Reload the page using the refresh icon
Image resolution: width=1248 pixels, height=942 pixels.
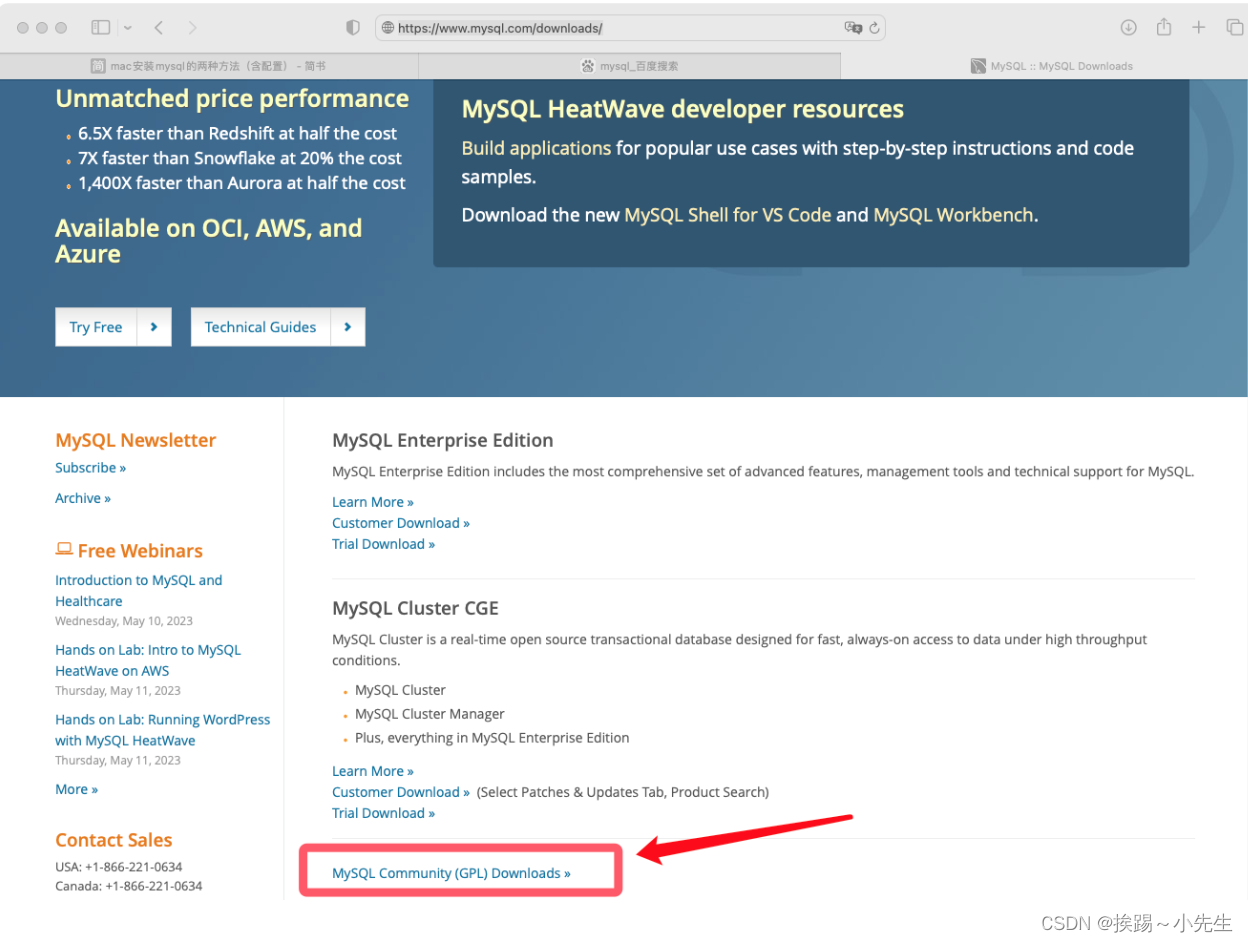pos(875,27)
